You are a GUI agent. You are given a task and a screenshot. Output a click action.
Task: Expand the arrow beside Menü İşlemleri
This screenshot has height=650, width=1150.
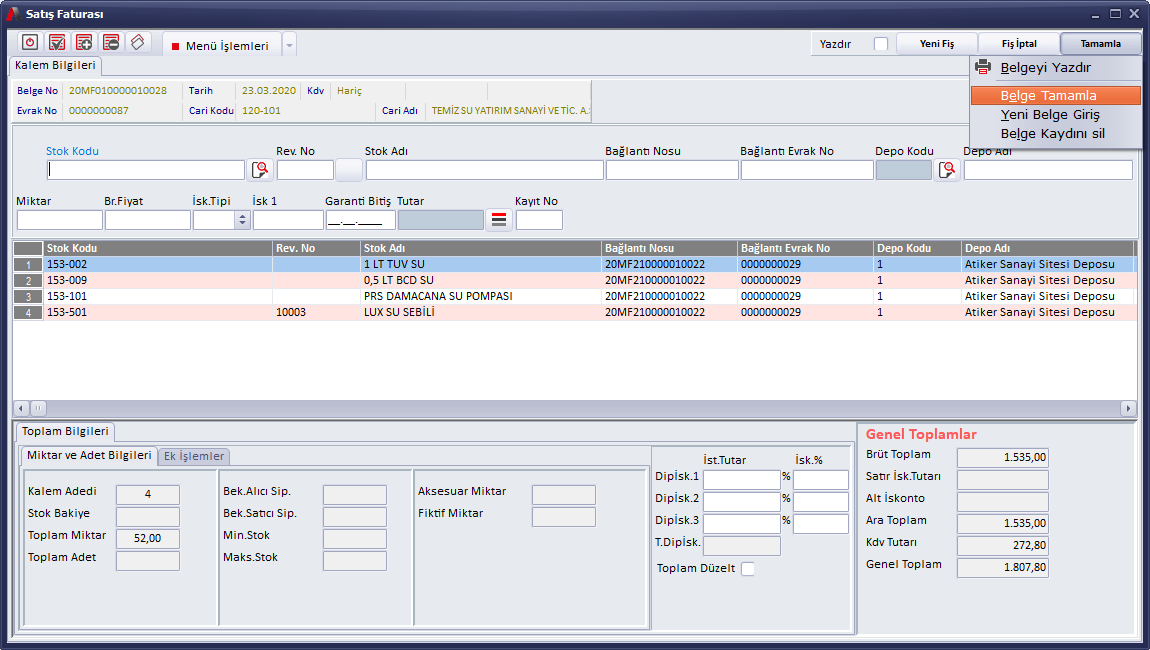pos(290,45)
